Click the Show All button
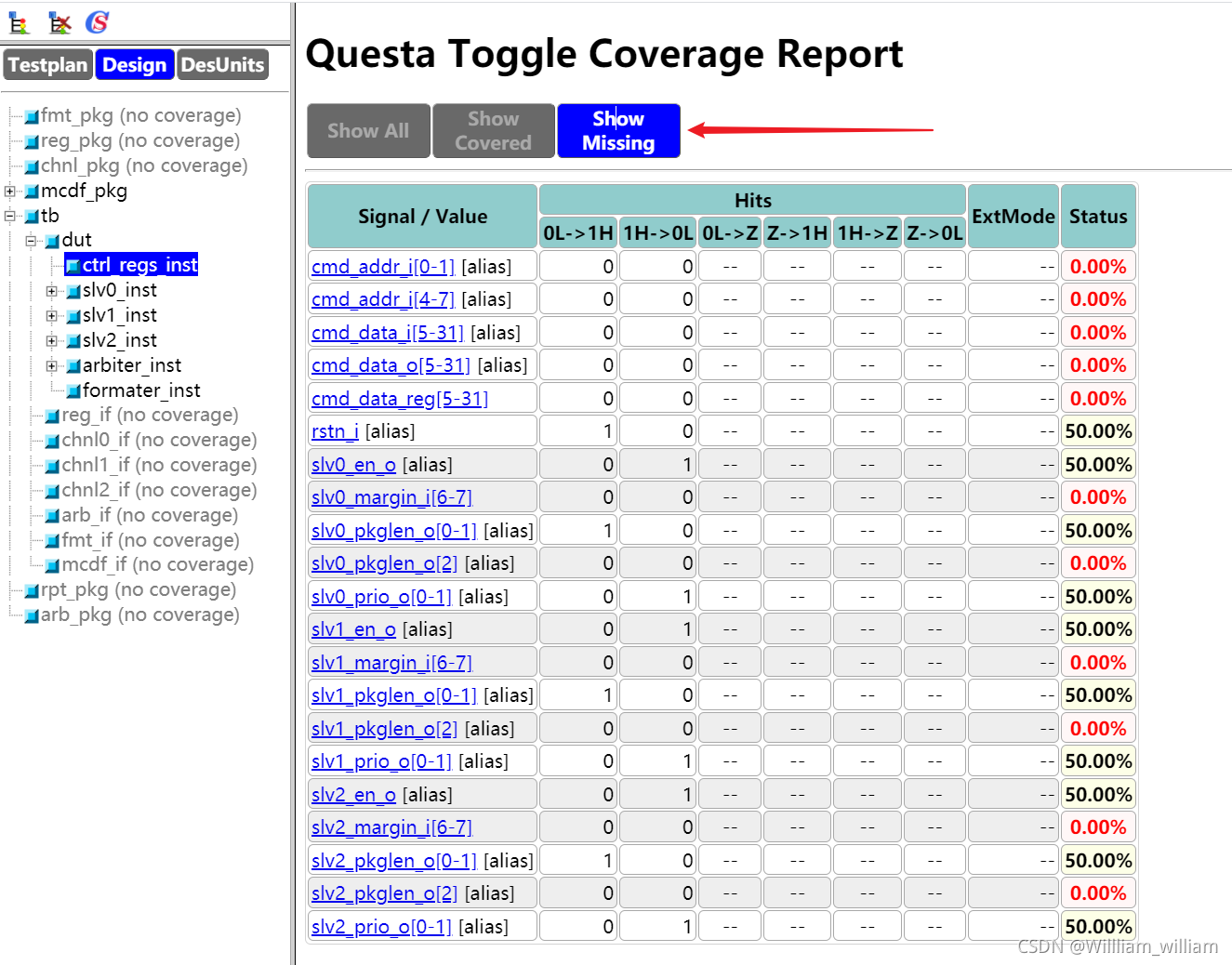This screenshot has height=965, width=1232. pyautogui.click(x=368, y=130)
